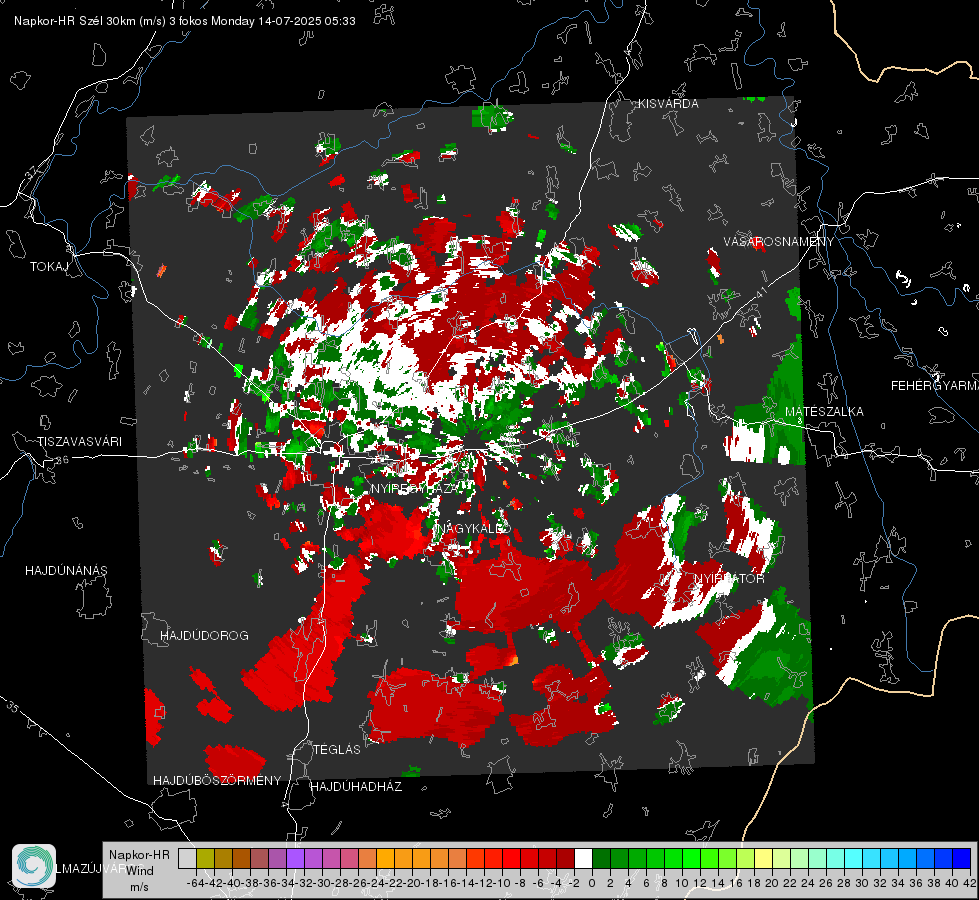Click the Wind label in the legend

click(x=140, y=871)
